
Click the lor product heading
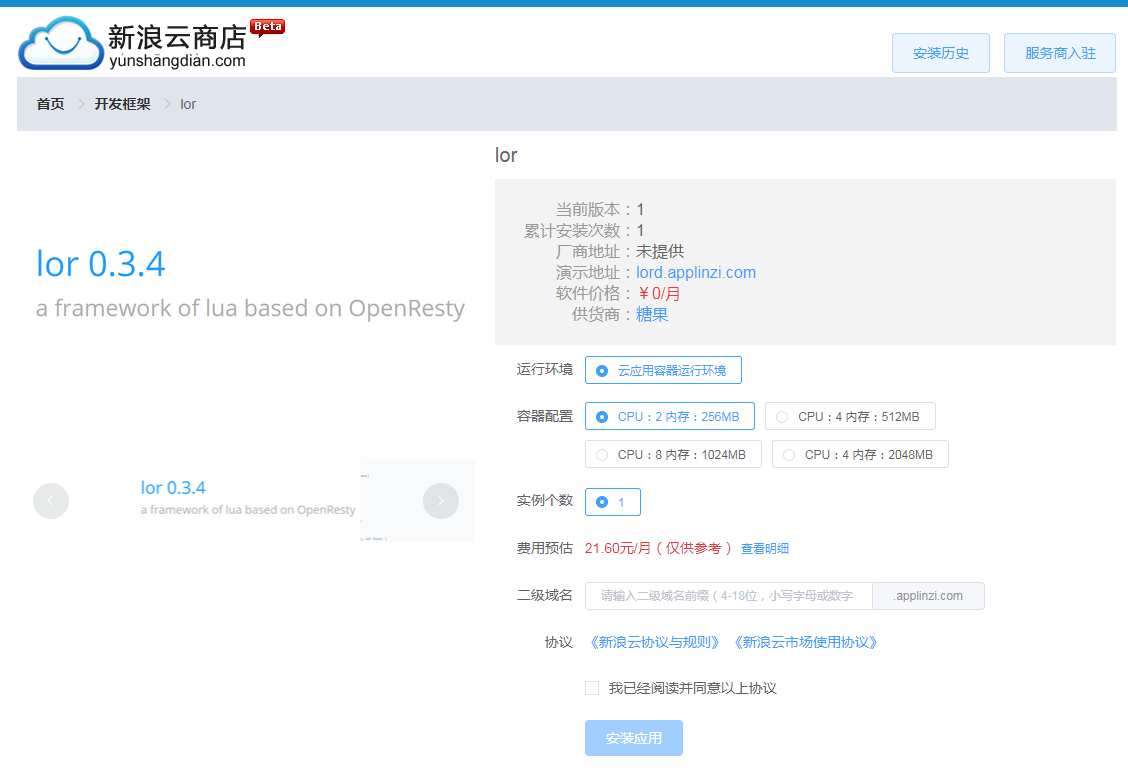(506, 155)
